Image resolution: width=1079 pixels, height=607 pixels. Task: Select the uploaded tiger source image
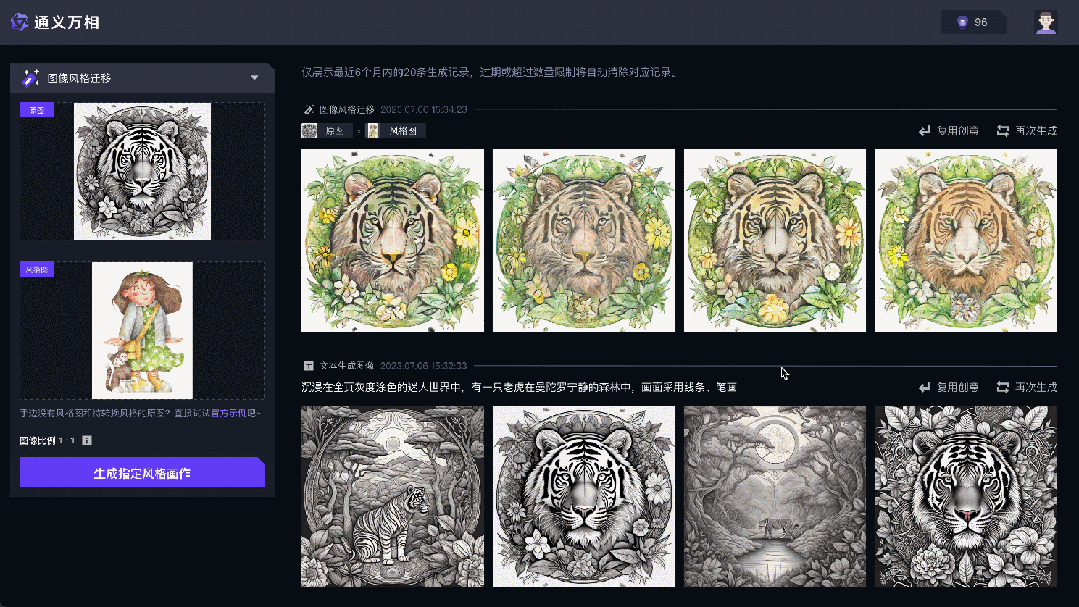click(142, 171)
